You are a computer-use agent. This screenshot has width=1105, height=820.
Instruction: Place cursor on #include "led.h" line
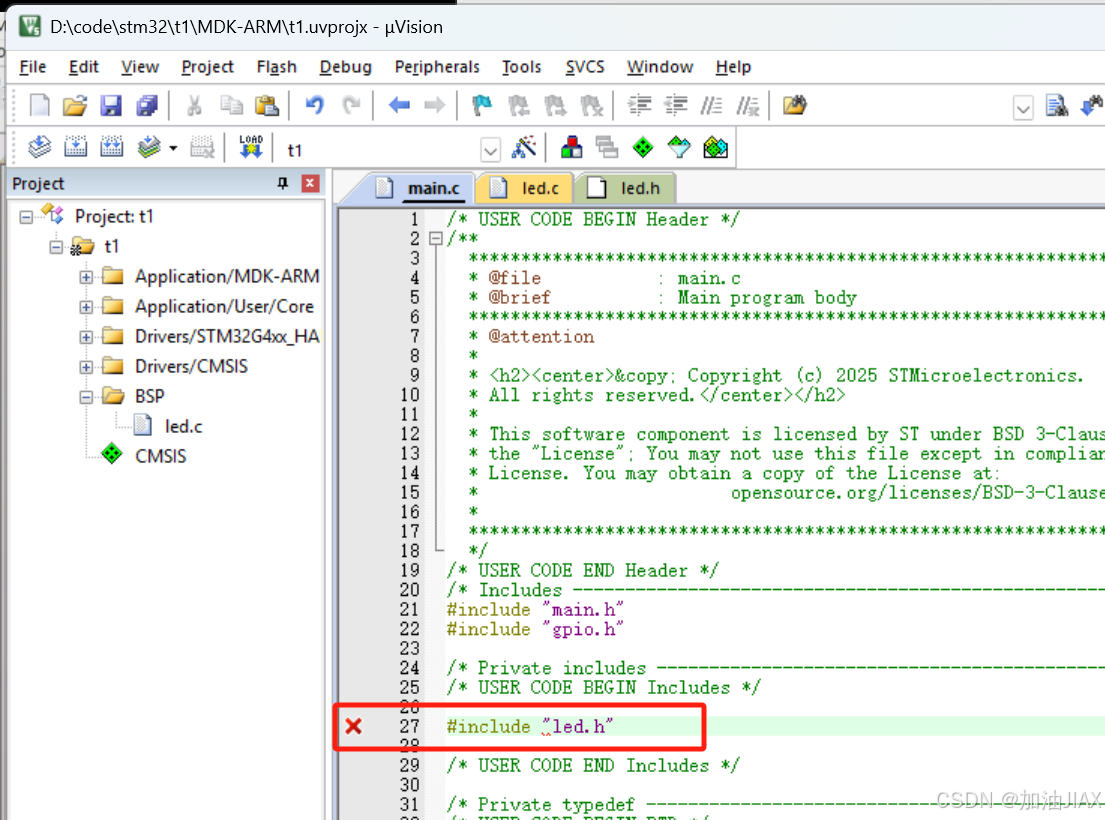530,726
